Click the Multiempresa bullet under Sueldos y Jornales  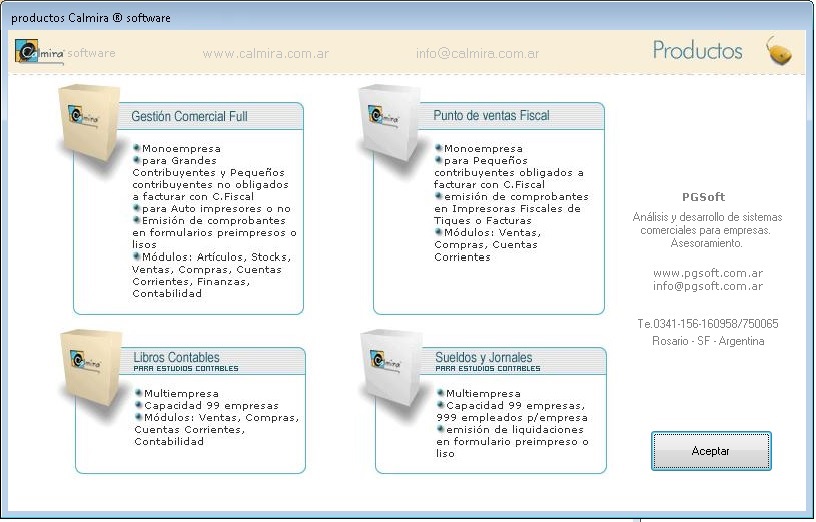[x=483, y=393]
